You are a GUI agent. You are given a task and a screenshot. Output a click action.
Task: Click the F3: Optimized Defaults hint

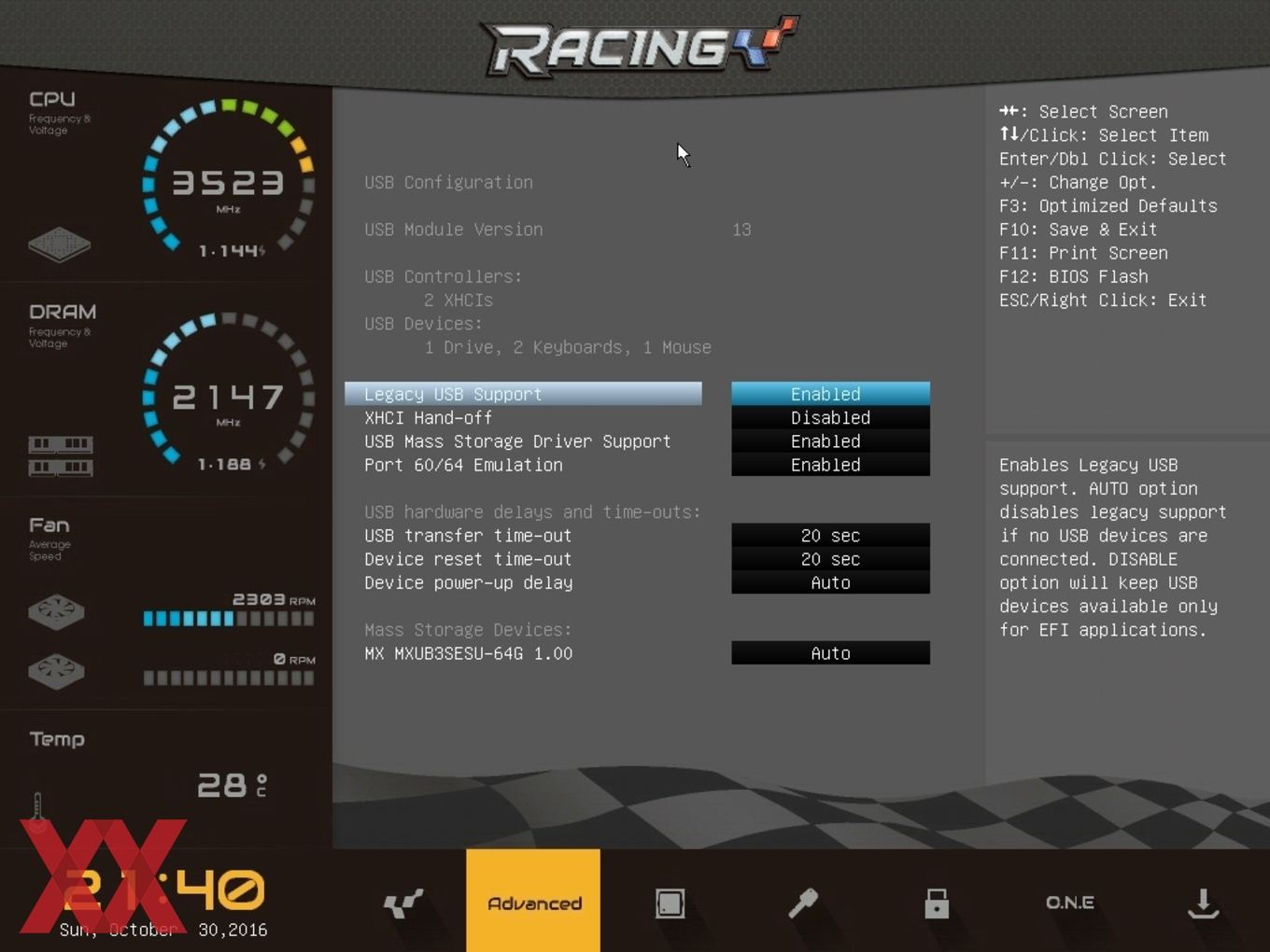click(x=1108, y=205)
